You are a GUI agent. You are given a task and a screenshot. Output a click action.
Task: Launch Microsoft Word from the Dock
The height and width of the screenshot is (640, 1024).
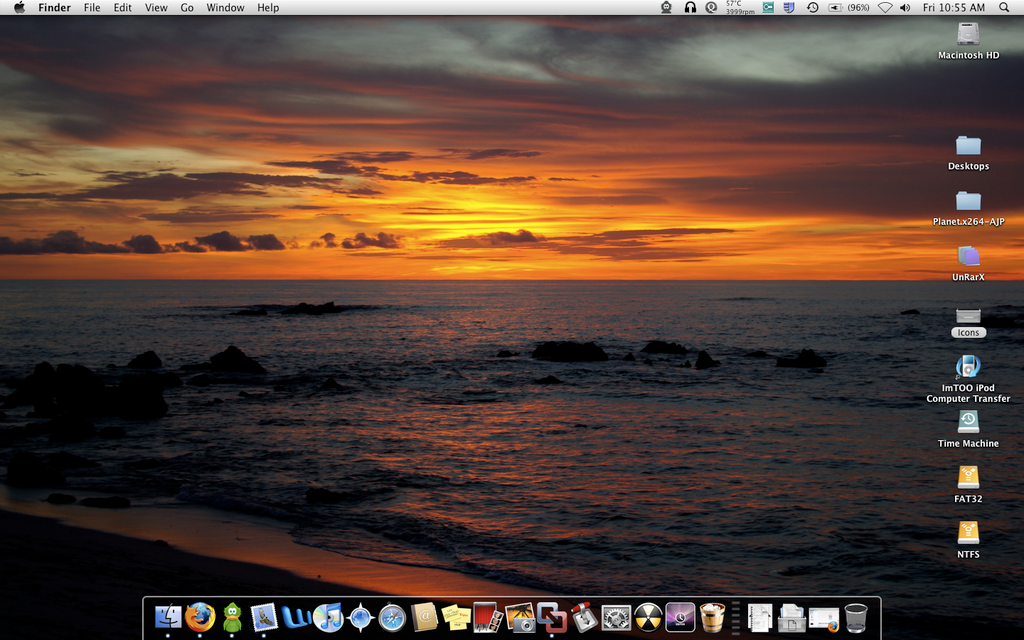click(x=296, y=617)
